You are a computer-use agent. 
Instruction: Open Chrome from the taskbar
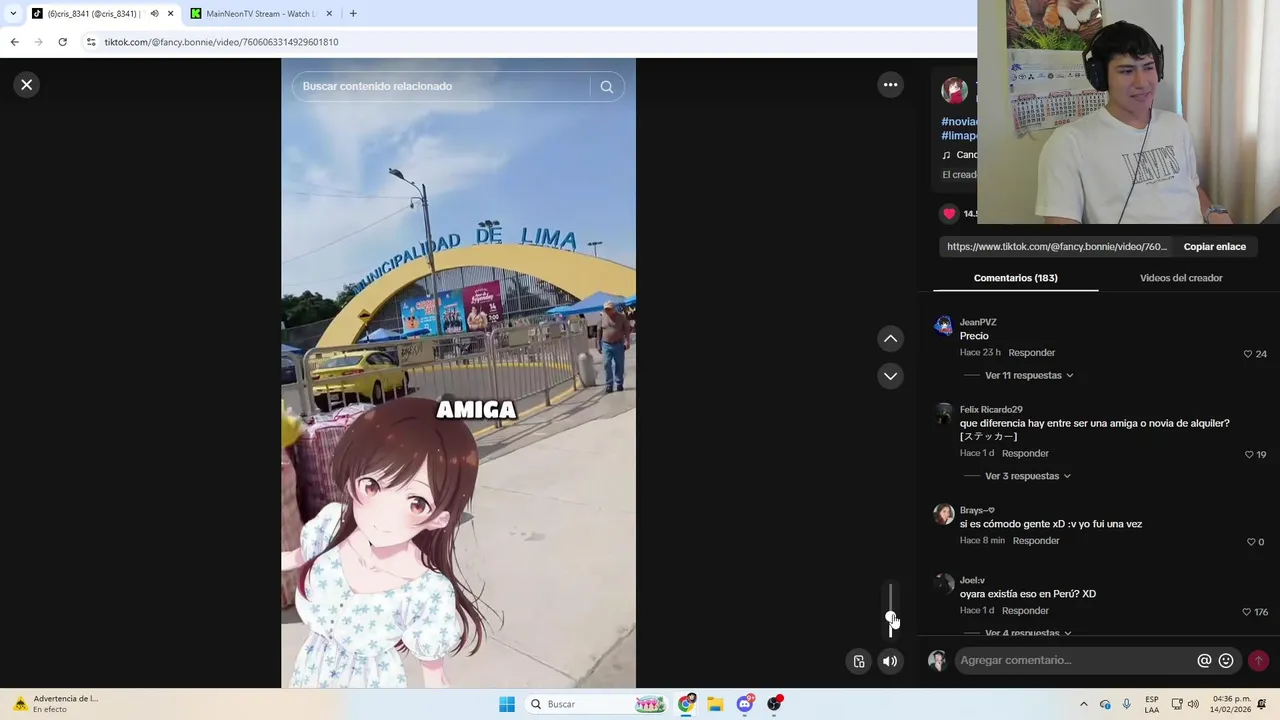pos(686,704)
